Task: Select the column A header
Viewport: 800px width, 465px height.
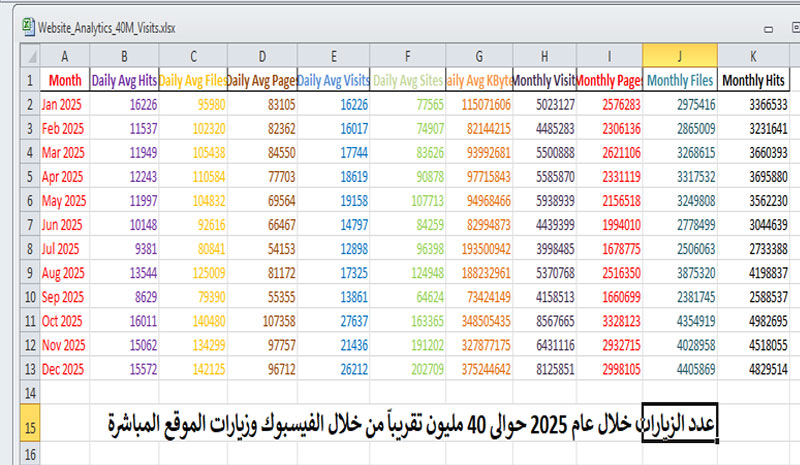Action: tap(65, 55)
